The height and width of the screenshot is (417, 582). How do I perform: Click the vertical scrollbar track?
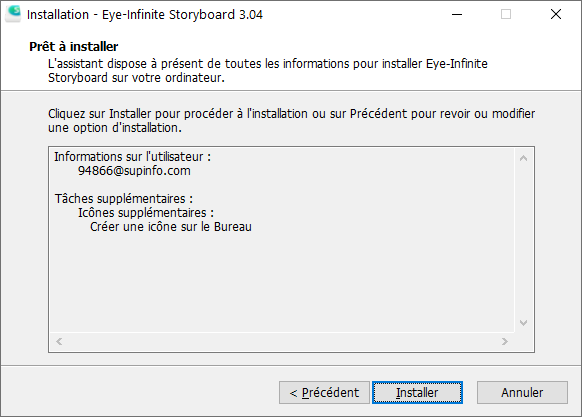point(523,241)
